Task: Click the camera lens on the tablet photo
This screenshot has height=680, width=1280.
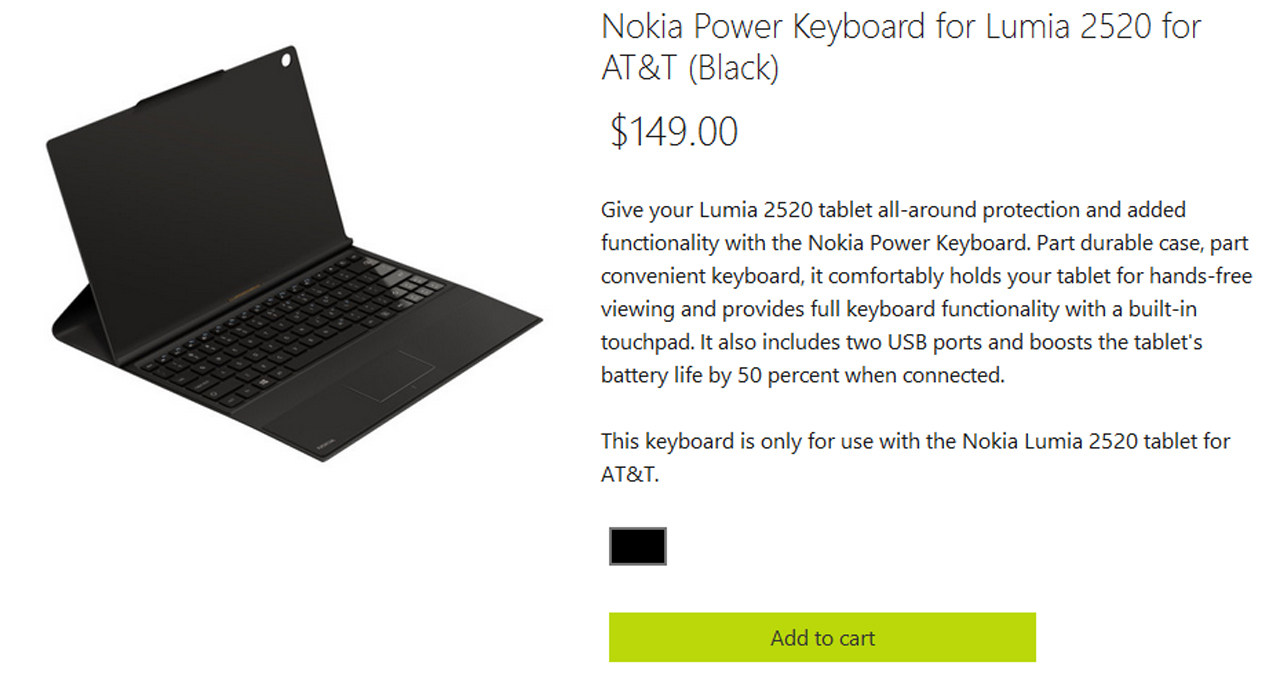Action: point(288,62)
